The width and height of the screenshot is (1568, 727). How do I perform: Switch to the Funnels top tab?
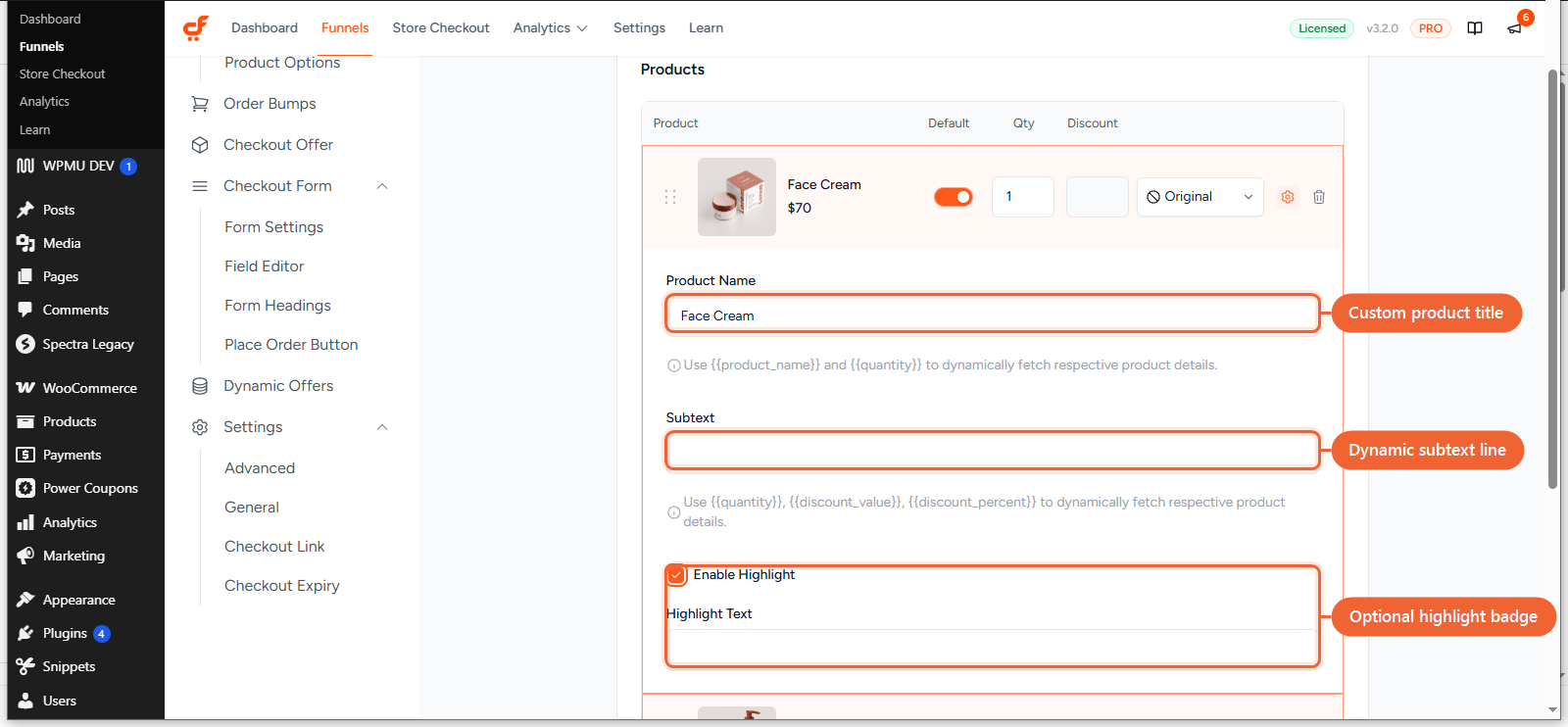pyautogui.click(x=345, y=28)
